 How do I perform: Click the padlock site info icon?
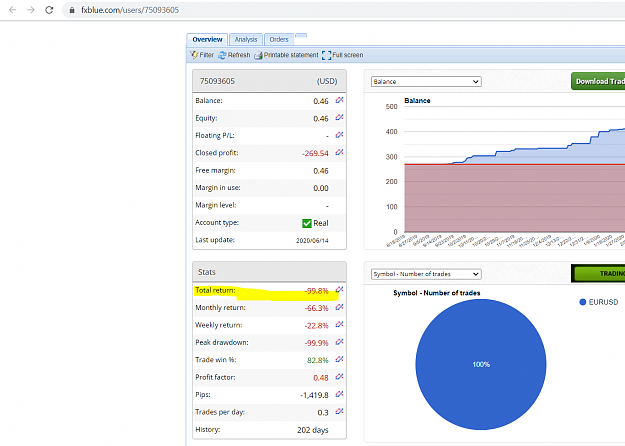[x=72, y=10]
